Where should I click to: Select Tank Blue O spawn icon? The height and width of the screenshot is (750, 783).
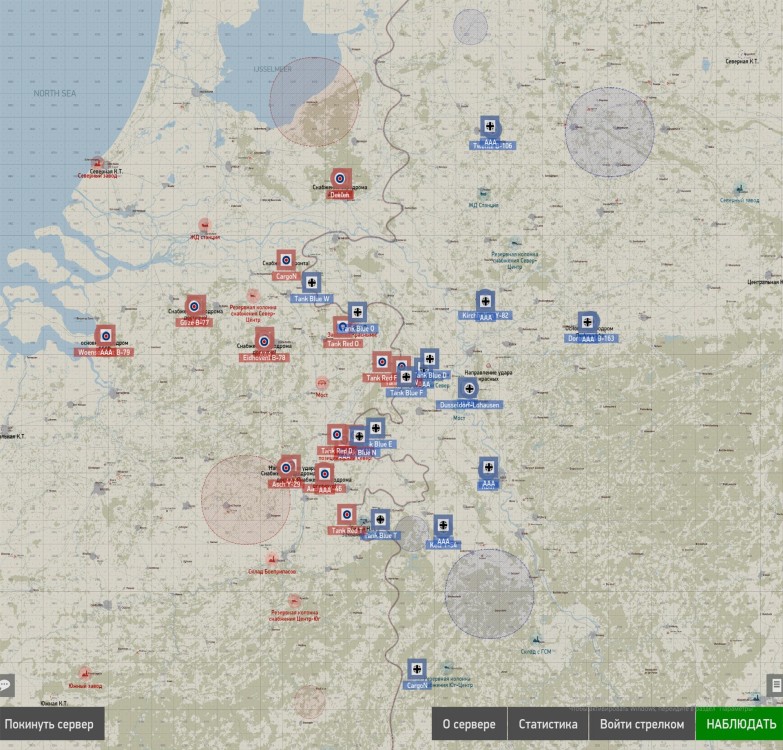[358, 313]
